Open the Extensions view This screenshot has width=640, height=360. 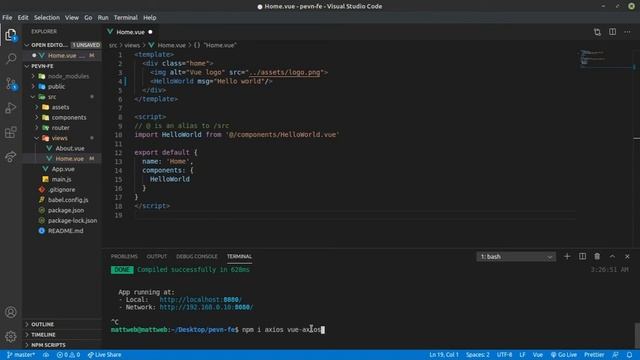tap(11, 132)
